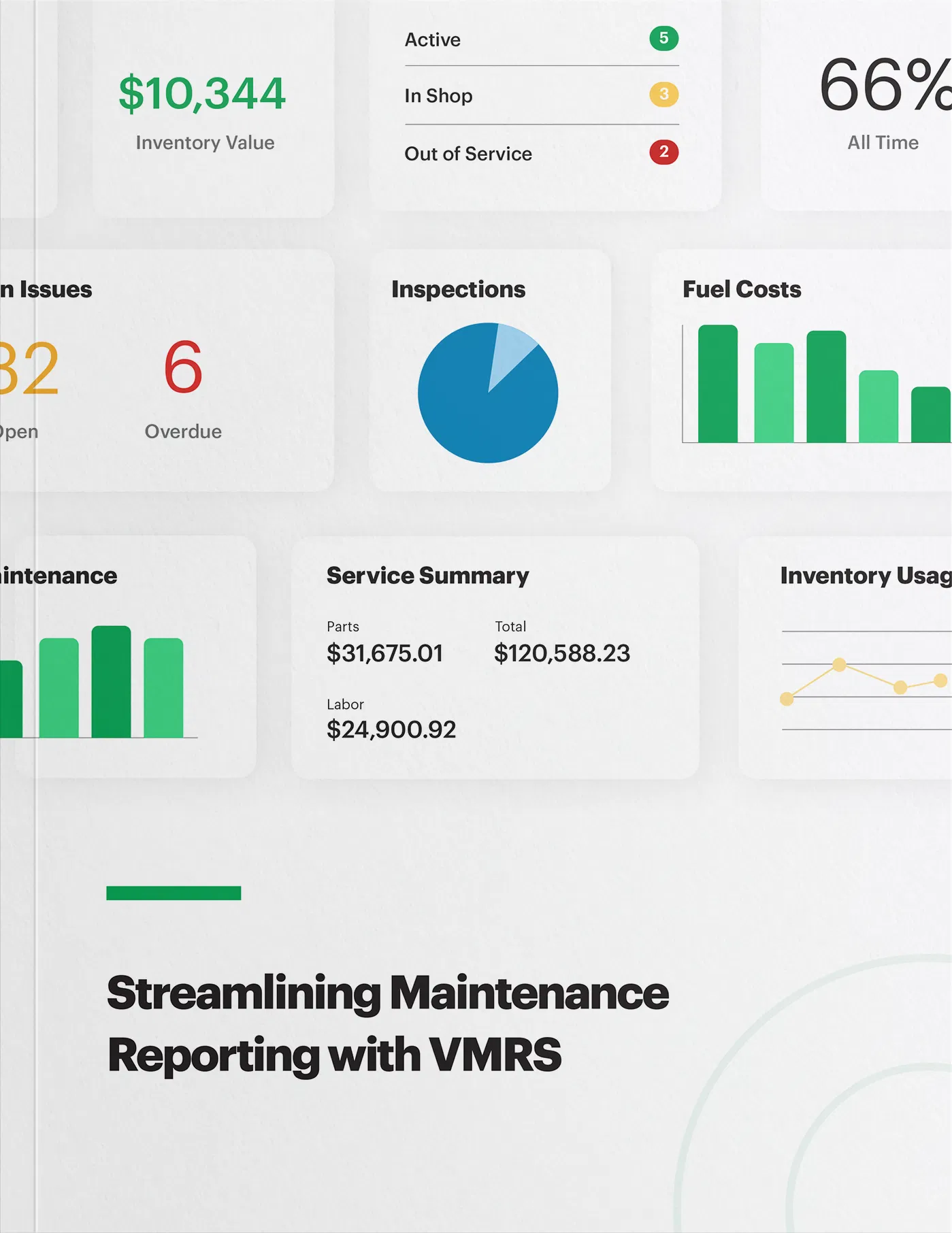Select the Active status row label
This screenshot has height=1233, width=952.
(x=433, y=39)
